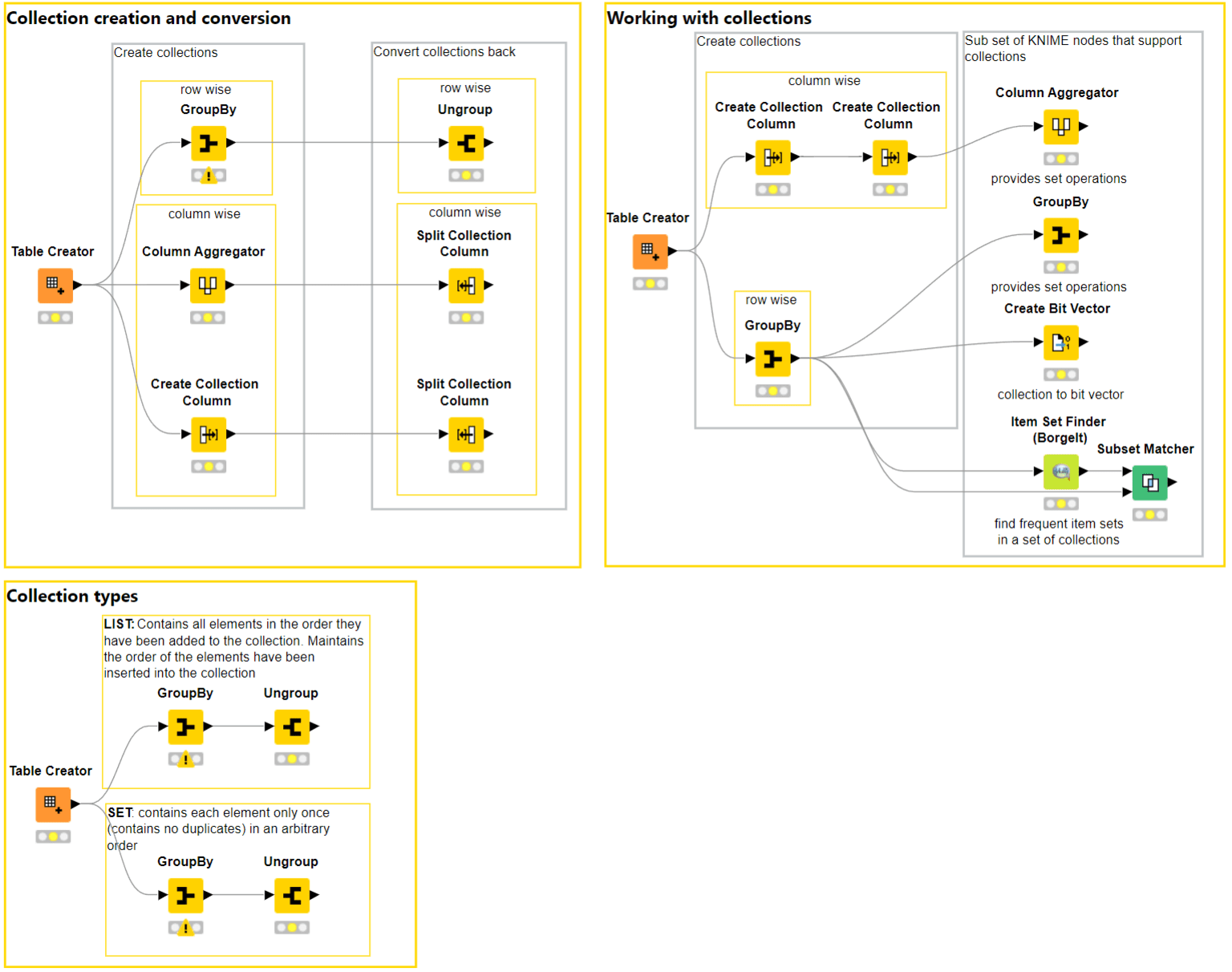Image resolution: width=1232 pixels, height=972 pixels.
Task: Select Table Creator node in Collection types
Action: tap(53, 804)
